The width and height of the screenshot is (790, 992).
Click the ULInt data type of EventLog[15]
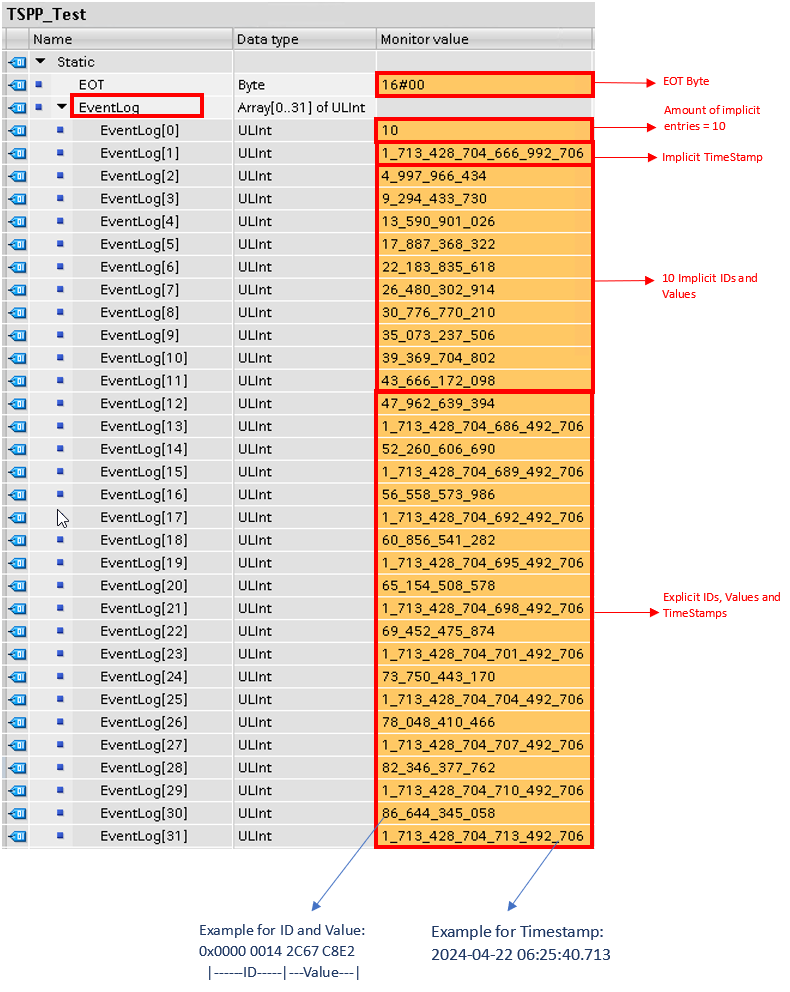304,472
